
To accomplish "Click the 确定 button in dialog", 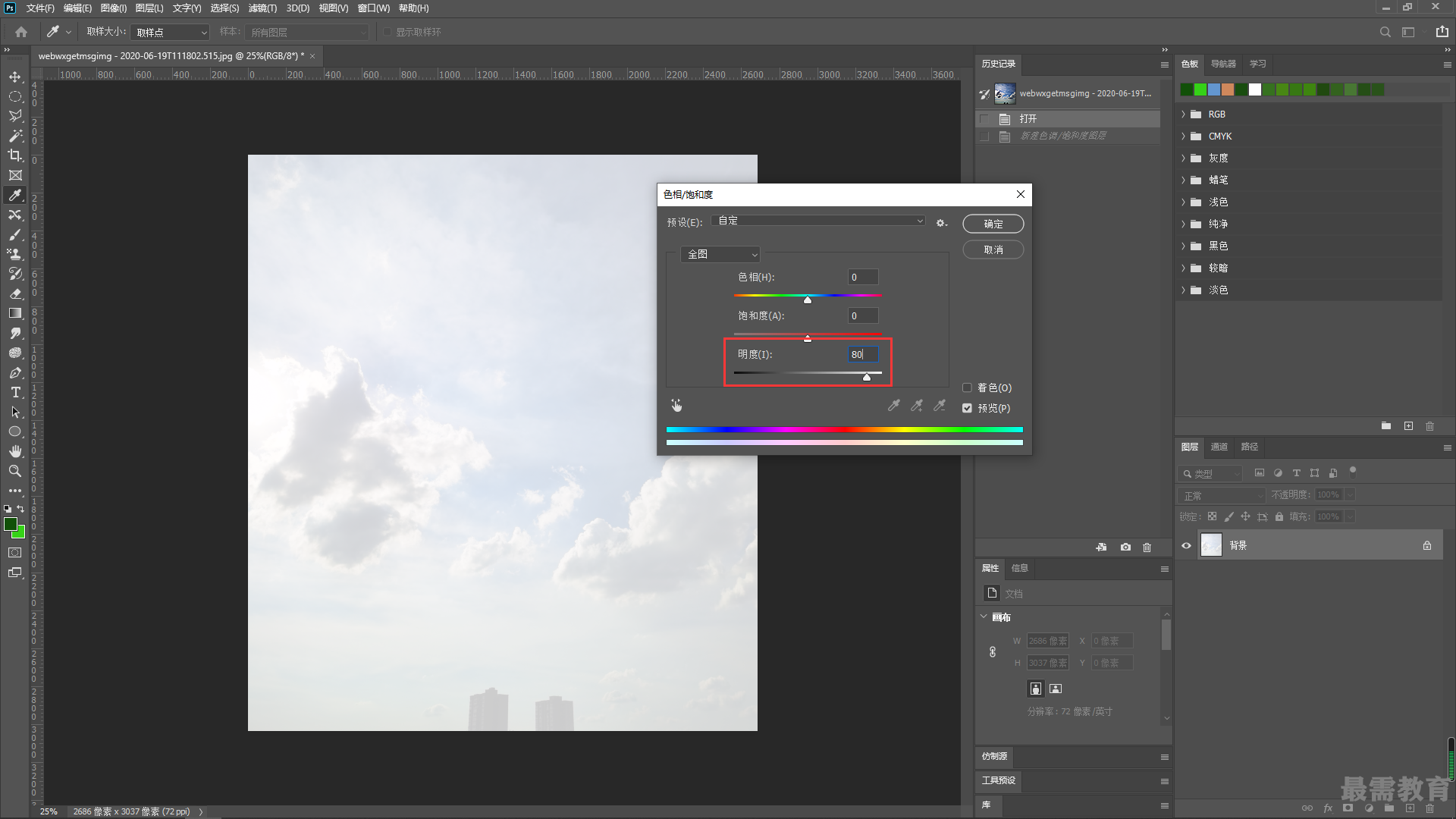I will point(993,224).
